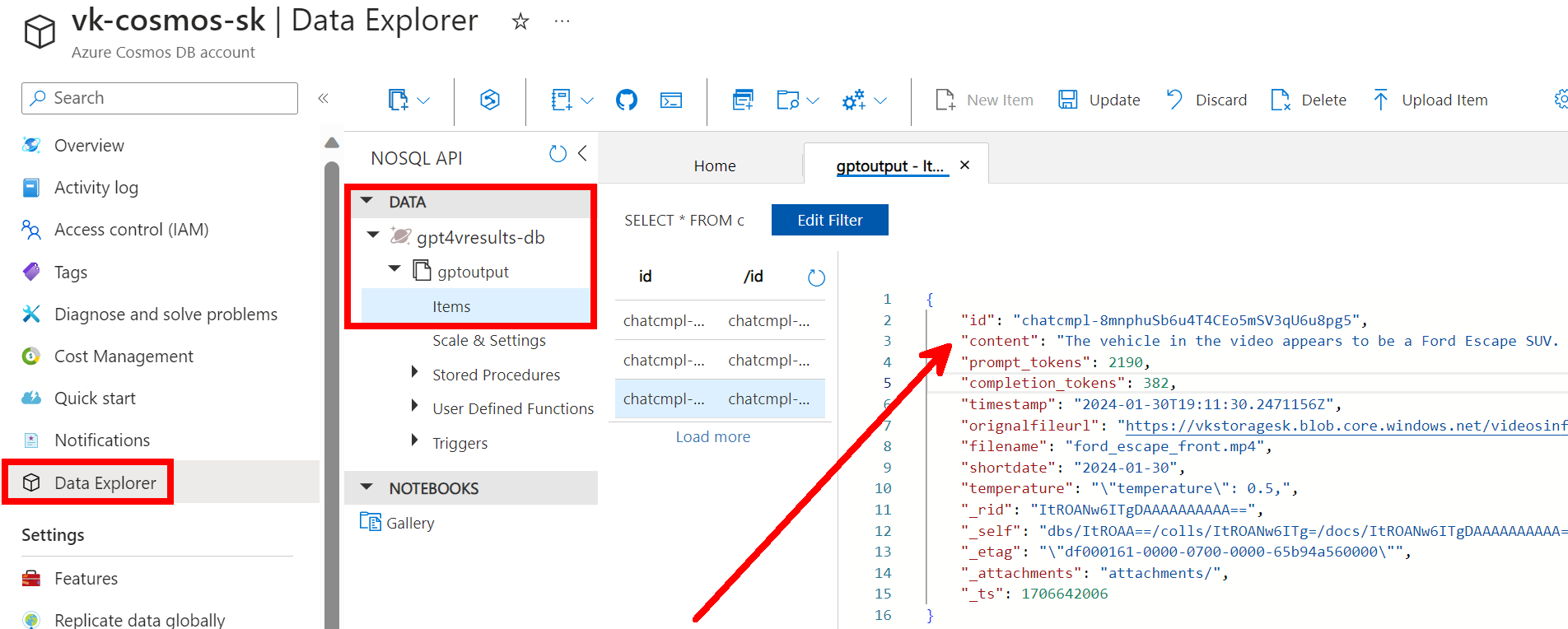Expand the Open Query dropdown arrow
This screenshot has height=629, width=1568.
click(813, 100)
